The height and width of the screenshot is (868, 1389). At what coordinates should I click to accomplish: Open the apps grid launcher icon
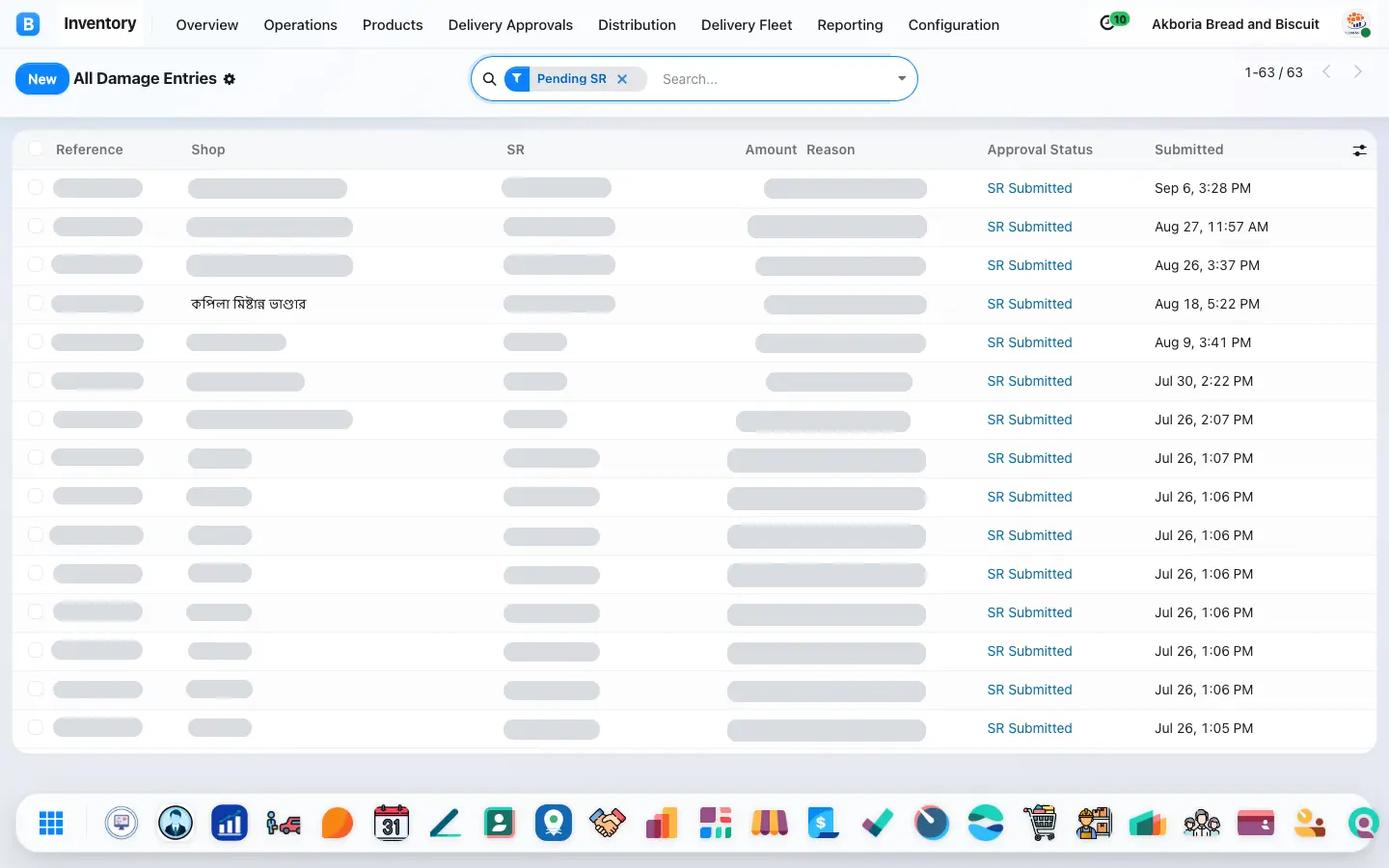pyautogui.click(x=51, y=823)
